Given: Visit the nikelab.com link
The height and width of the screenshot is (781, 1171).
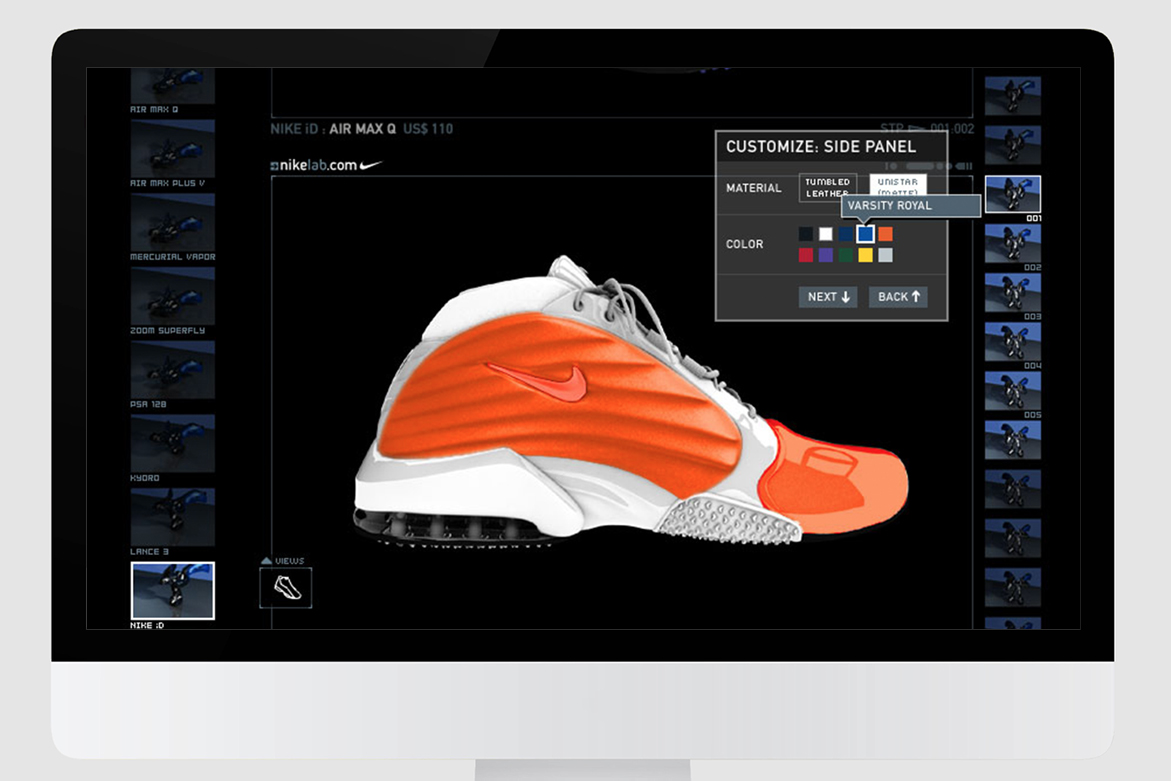Looking at the screenshot, I should [x=326, y=165].
